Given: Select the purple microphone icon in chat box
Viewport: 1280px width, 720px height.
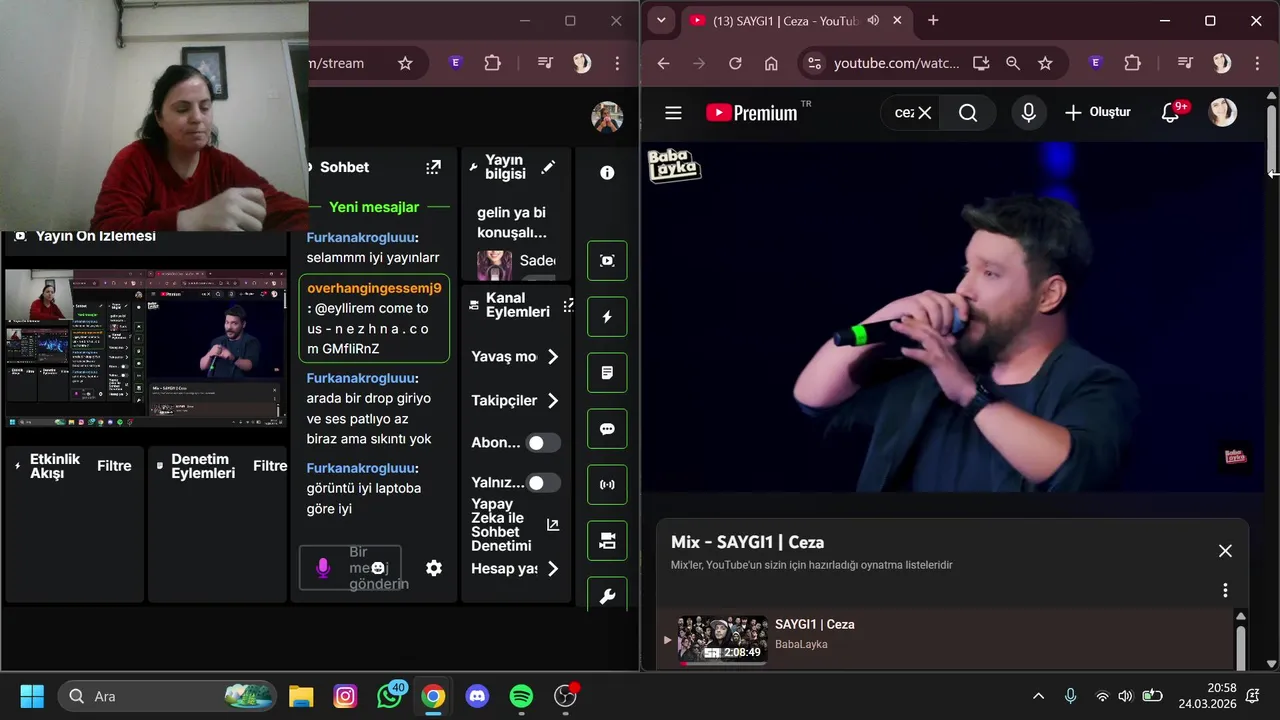Looking at the screenshot, I should pyautogui.click(x=323, y=568).
